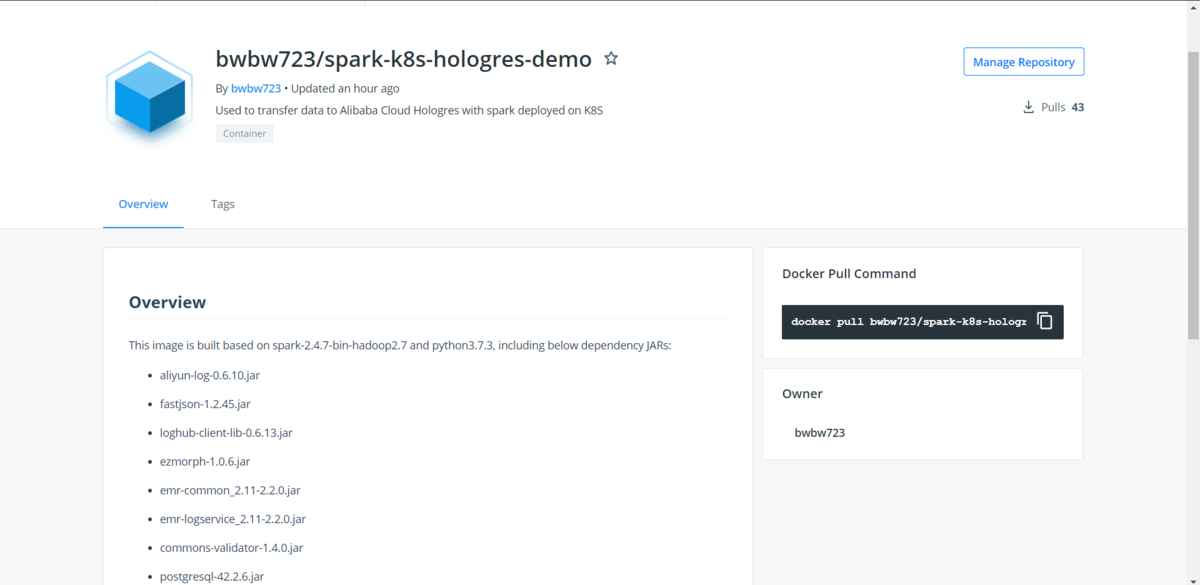Image resolution: width=1200 pixels, height=585 pixels.
Task: Click the Pulls download icon
Action: (x=1028, y=107)
